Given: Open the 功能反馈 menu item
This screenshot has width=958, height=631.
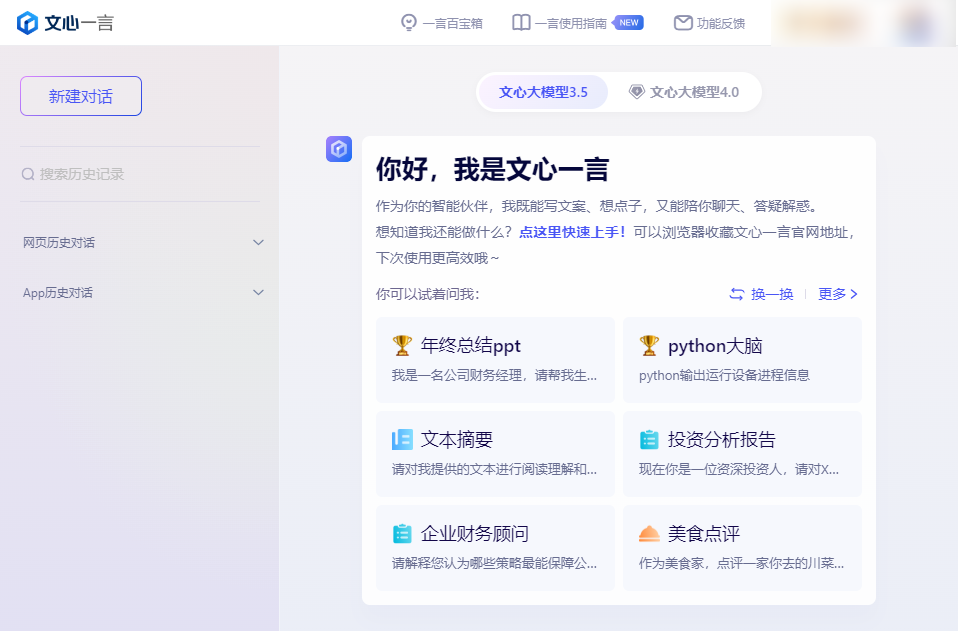Looking at the screenshot, I should (709, 23).
